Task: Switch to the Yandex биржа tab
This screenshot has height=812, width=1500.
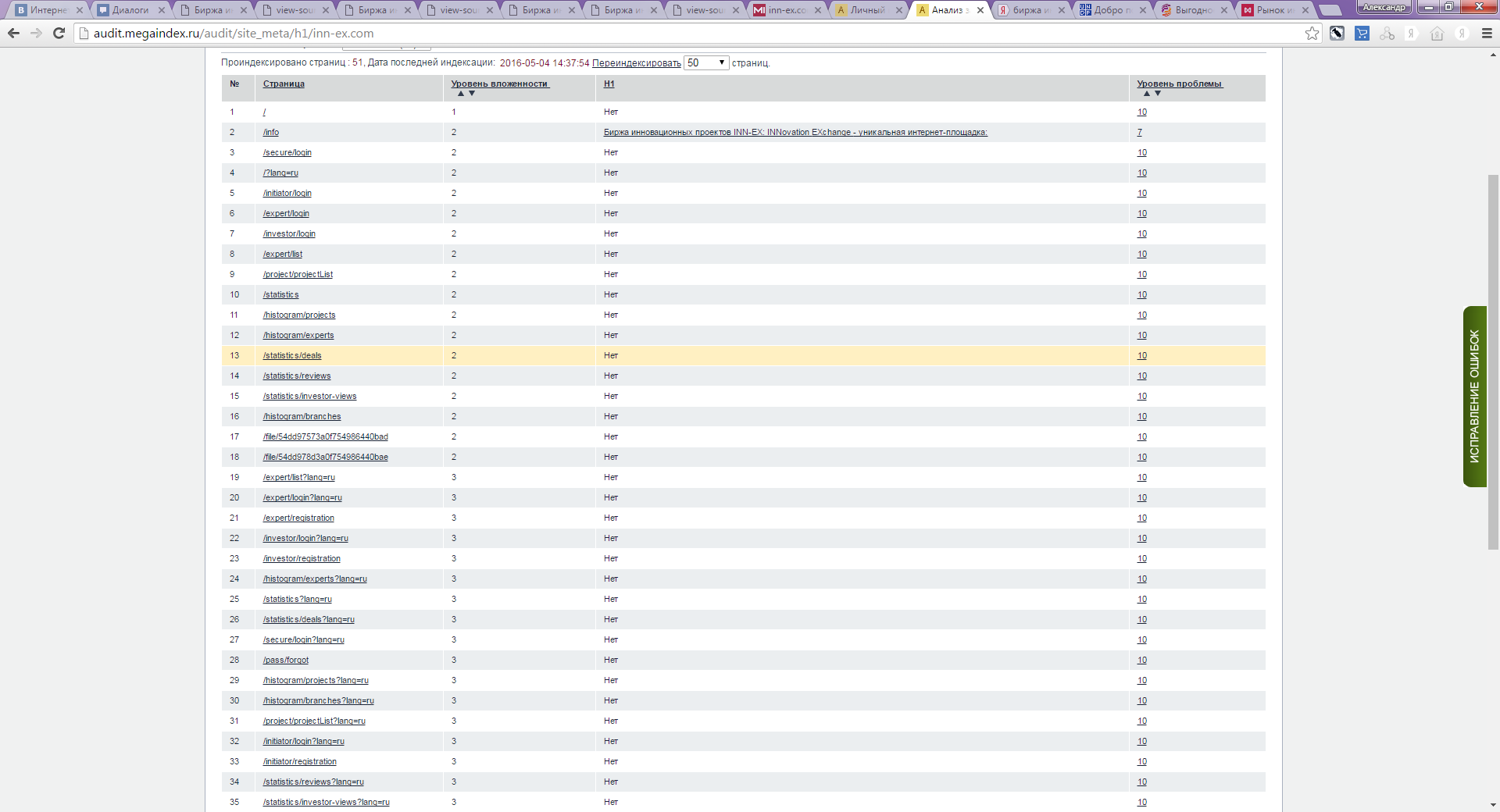Action: tap(1030, 10)
